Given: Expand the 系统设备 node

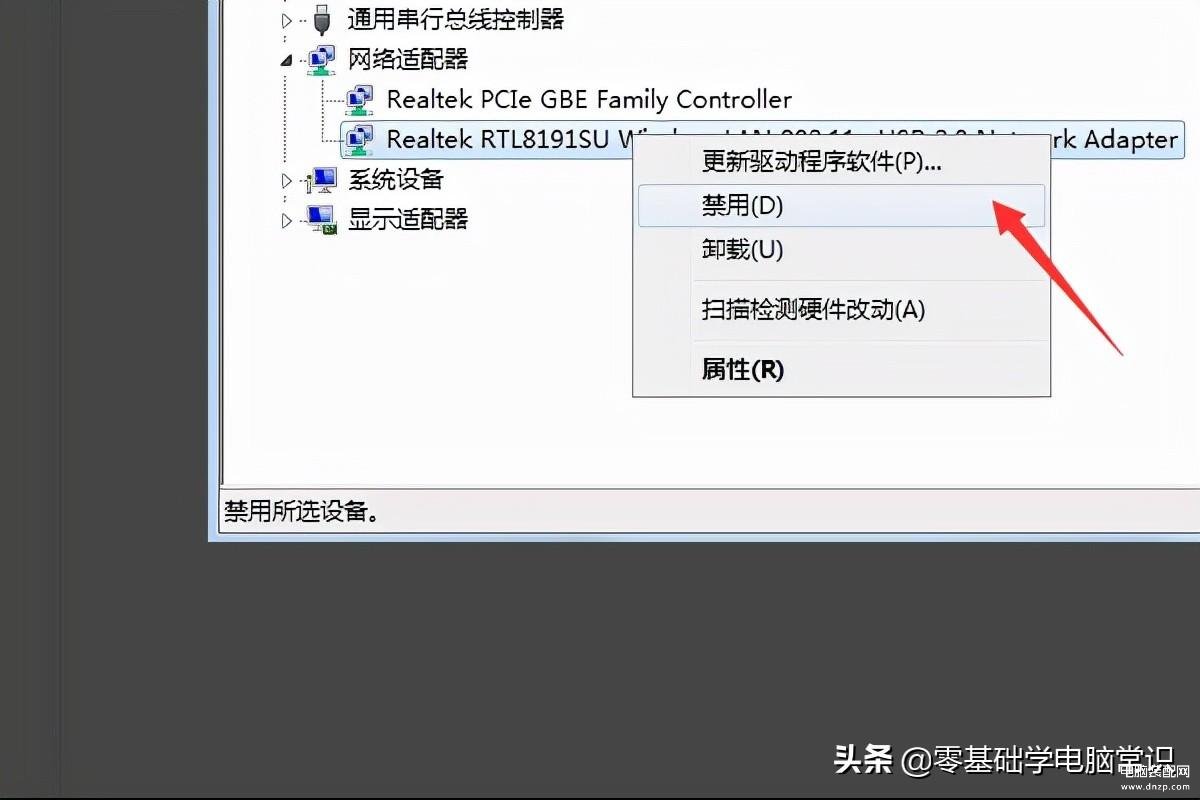Looking at the screenshot, I should coord(288,181).
